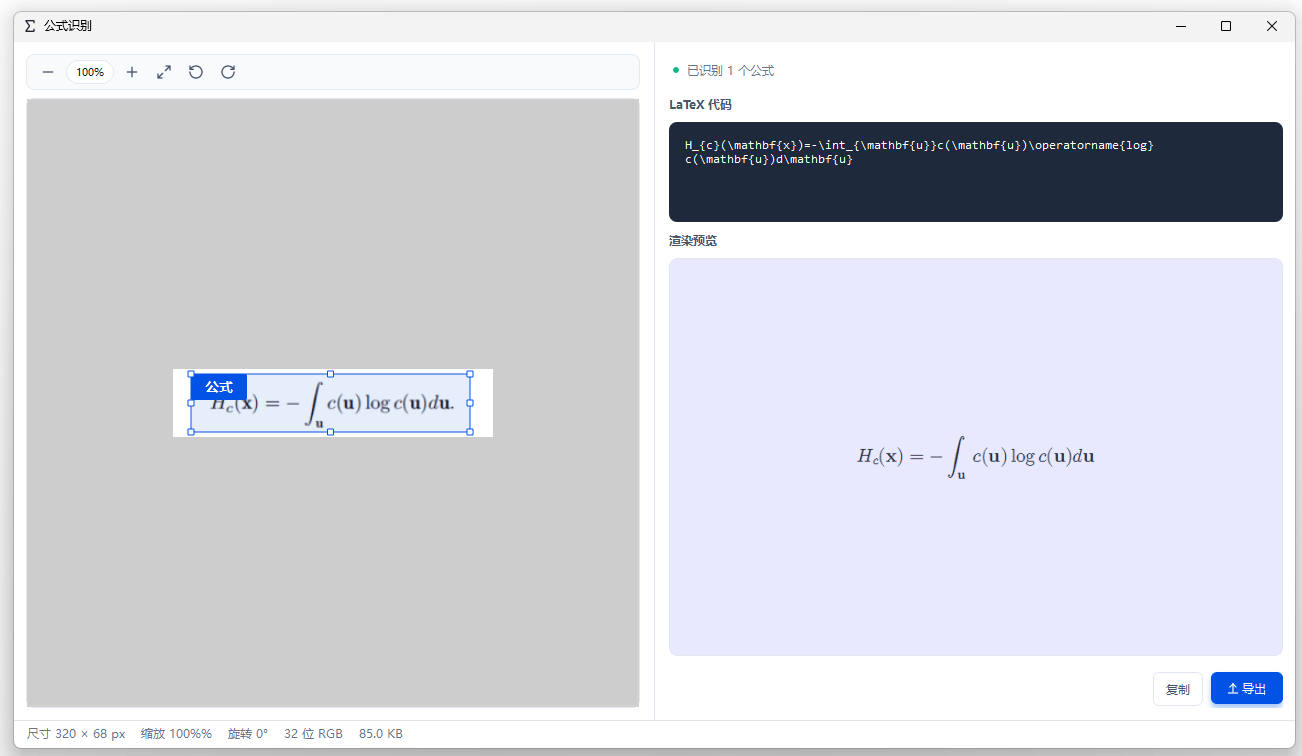
Task: Click the formula image in the canvas
Action: (333, 403)
